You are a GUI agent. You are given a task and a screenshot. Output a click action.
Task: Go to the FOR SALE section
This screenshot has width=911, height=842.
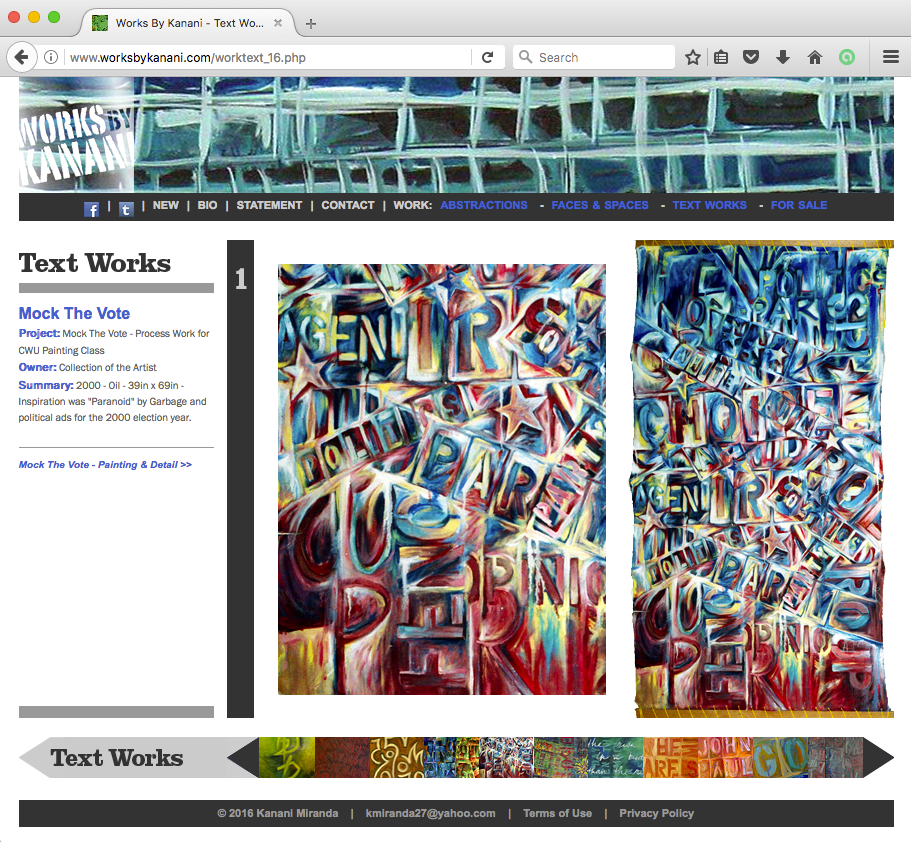click(799, 205)
